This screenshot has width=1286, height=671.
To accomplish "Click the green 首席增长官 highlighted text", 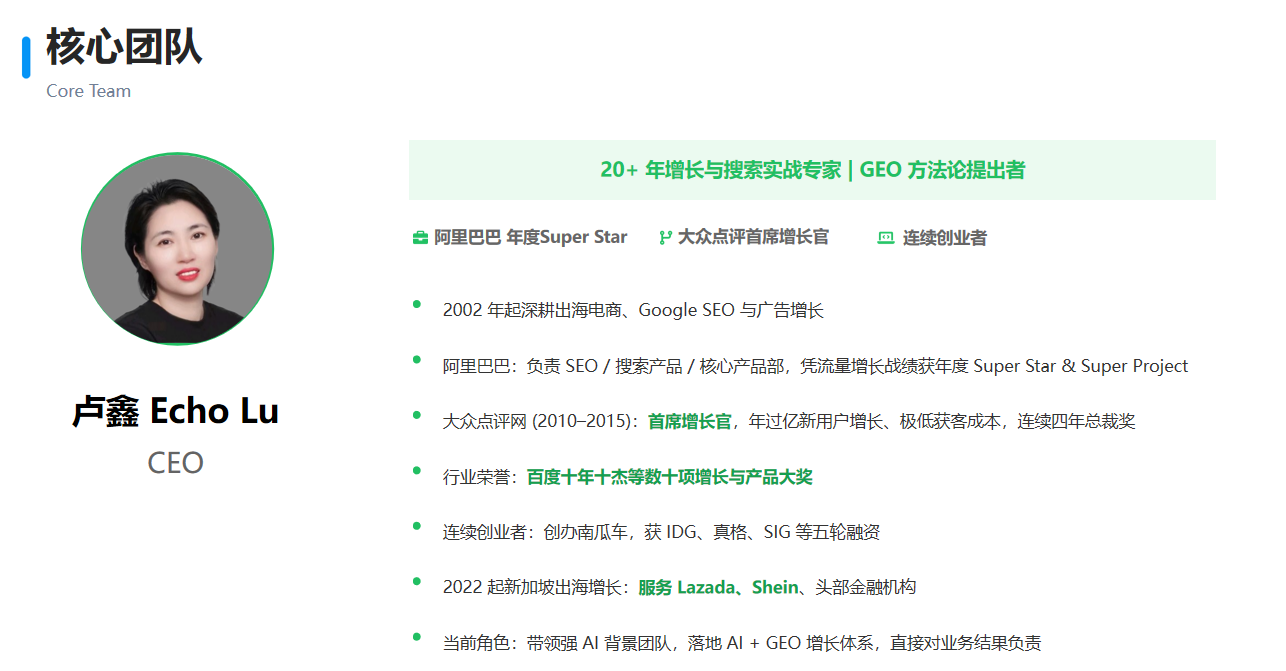I will click(x=690, y=422).
